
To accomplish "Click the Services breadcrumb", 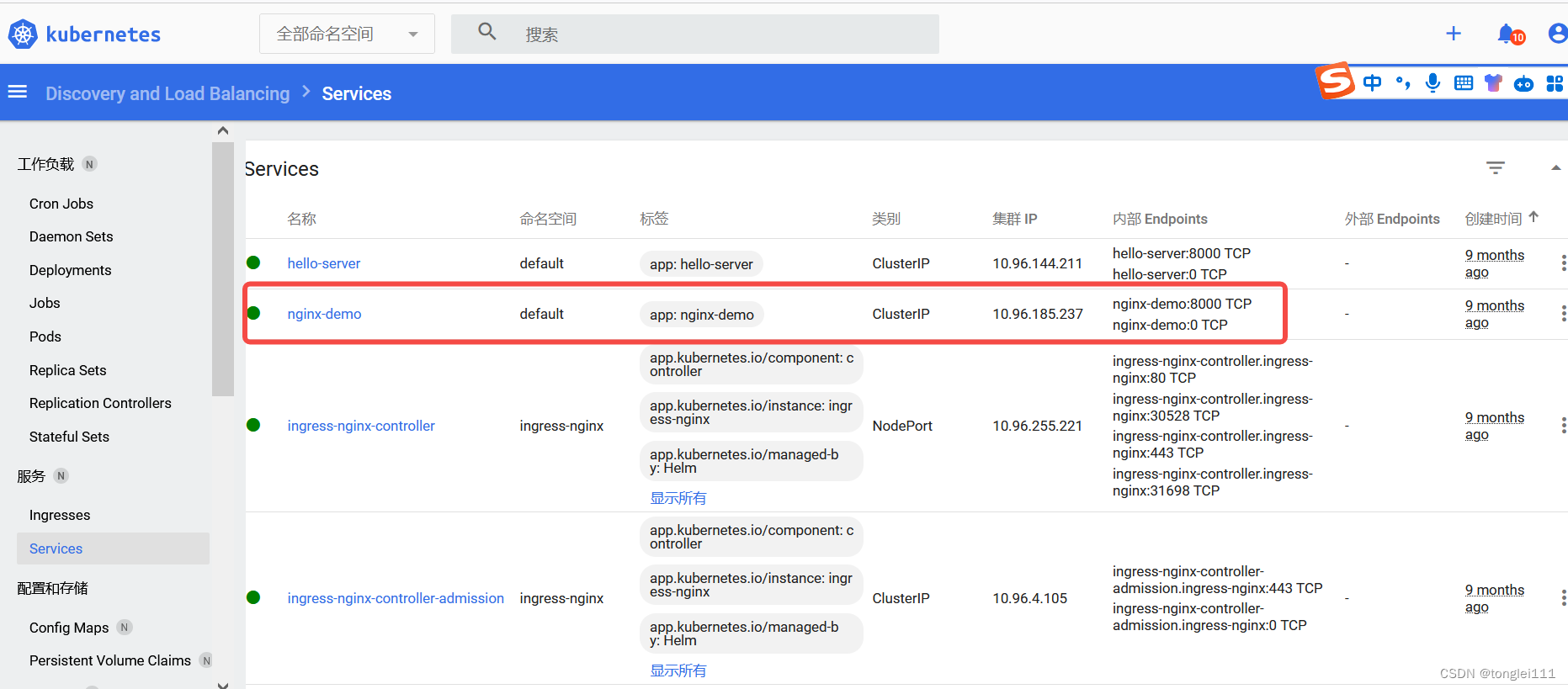I will point(357,93).
